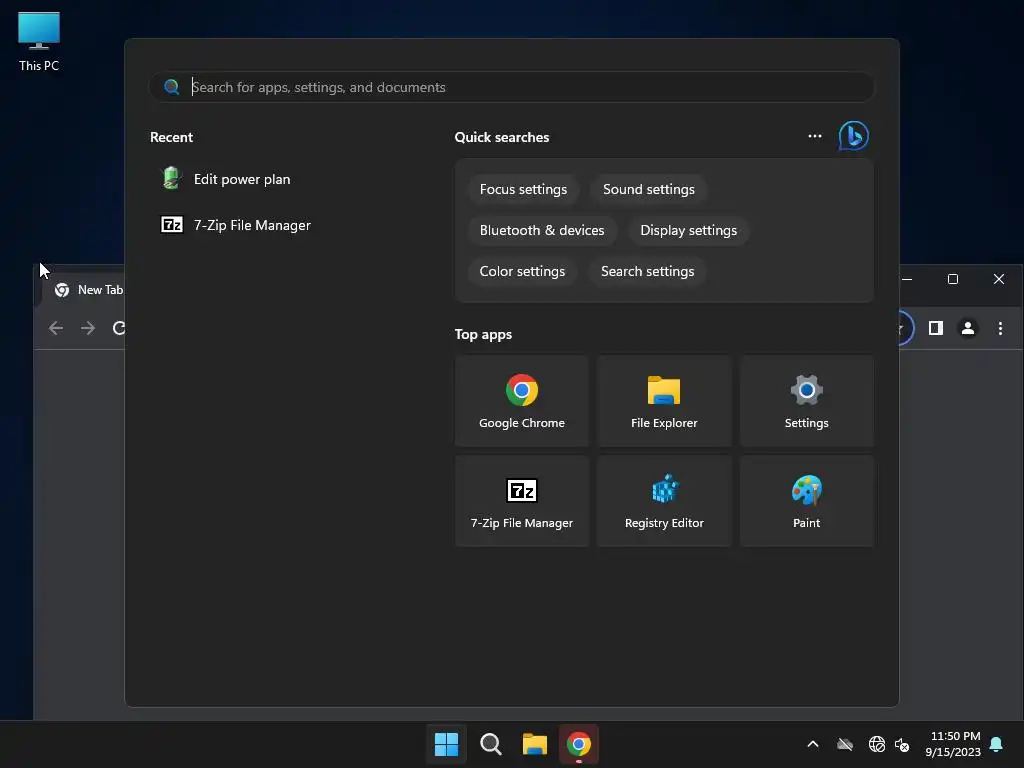Image resolution: width=1024 pixels, height=768 pixels.
Task: Launch File Explorer from Top apps
Action: [664, 401]
